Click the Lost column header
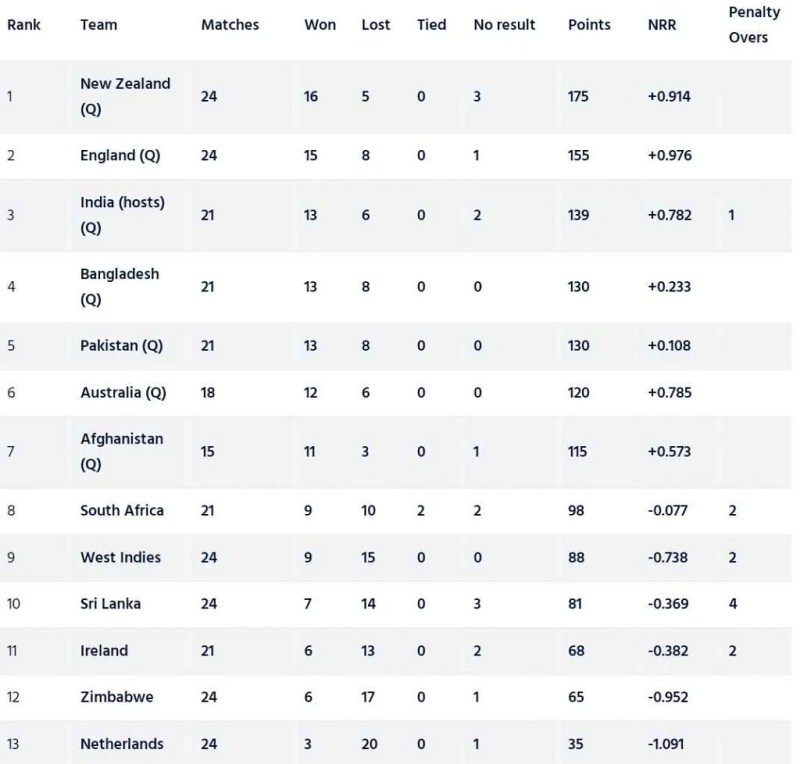800x764 pixels. click(375, 24)
